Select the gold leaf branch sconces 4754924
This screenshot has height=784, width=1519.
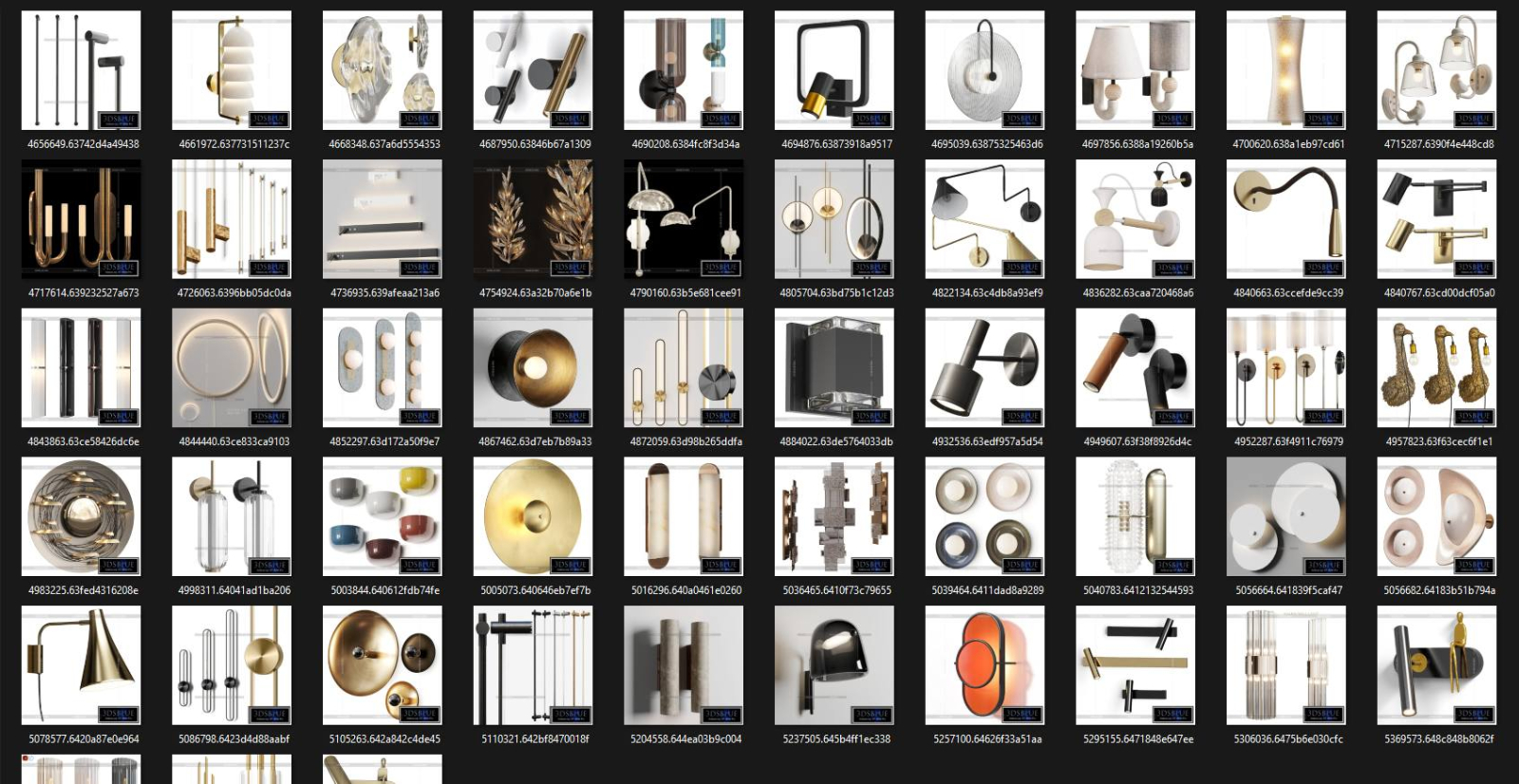click(533, 218)
